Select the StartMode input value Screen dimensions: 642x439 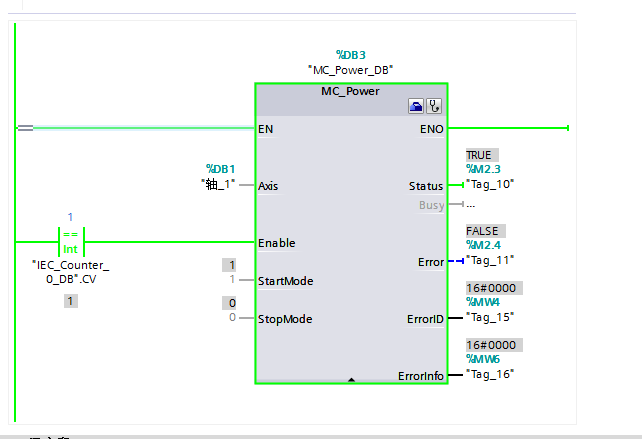(232, 280)
